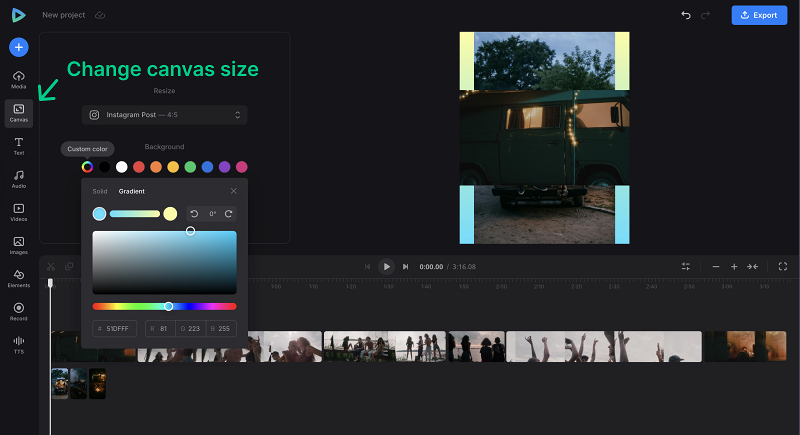This screenshot has width=800, height=435.
Task: Click the 0:00.00 current time display
Action: 431,267
